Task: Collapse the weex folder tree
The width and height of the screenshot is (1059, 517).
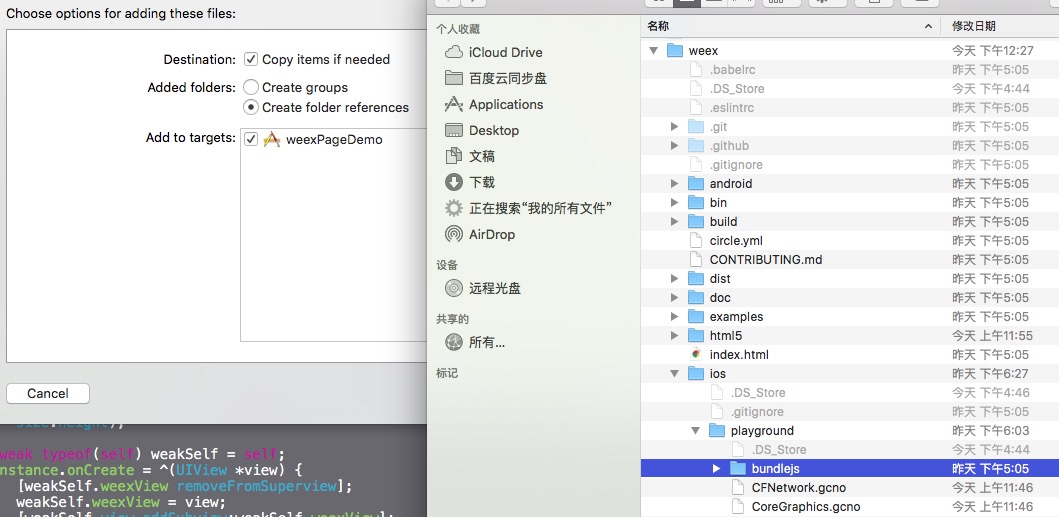Action: 653,51
